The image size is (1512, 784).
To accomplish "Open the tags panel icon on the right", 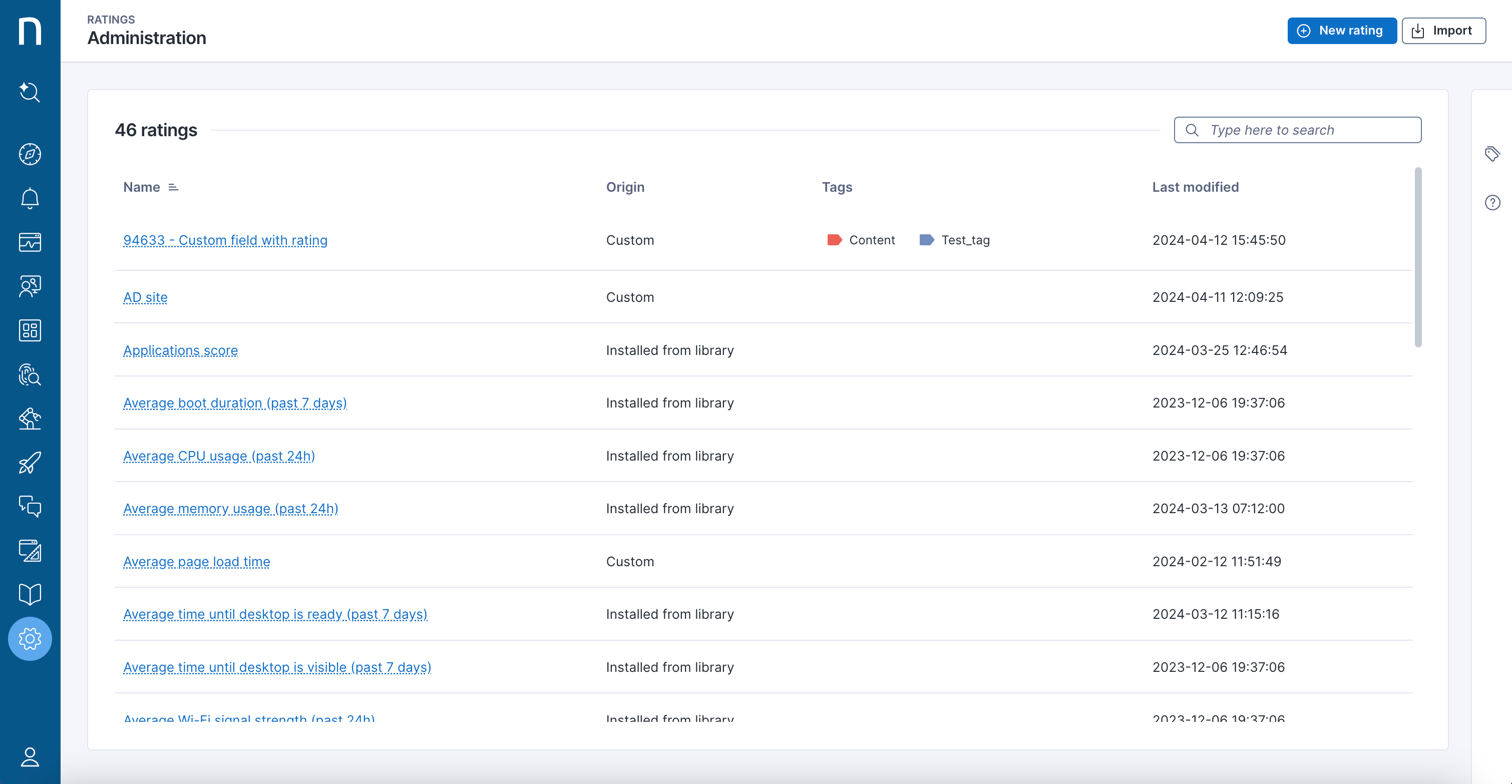I will [x=1492, y=154].
